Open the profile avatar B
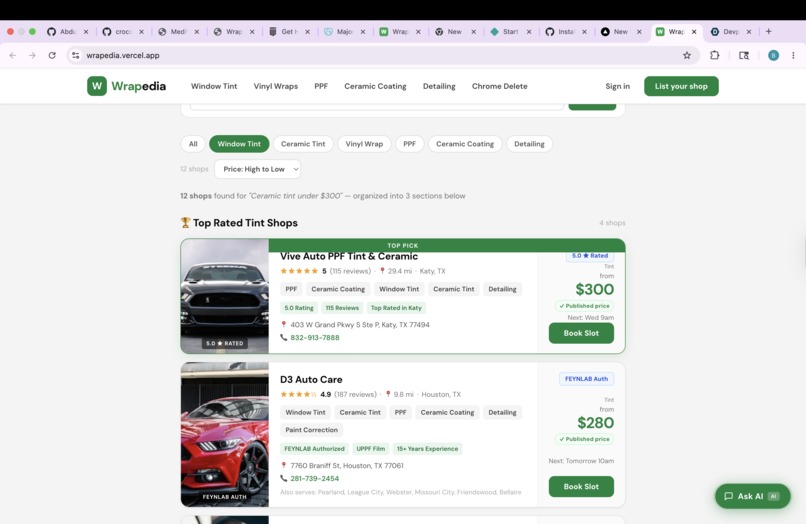Image resolution: width=806 pixels, height=524 pixels. pyautogui.click(x=773, y=55)
